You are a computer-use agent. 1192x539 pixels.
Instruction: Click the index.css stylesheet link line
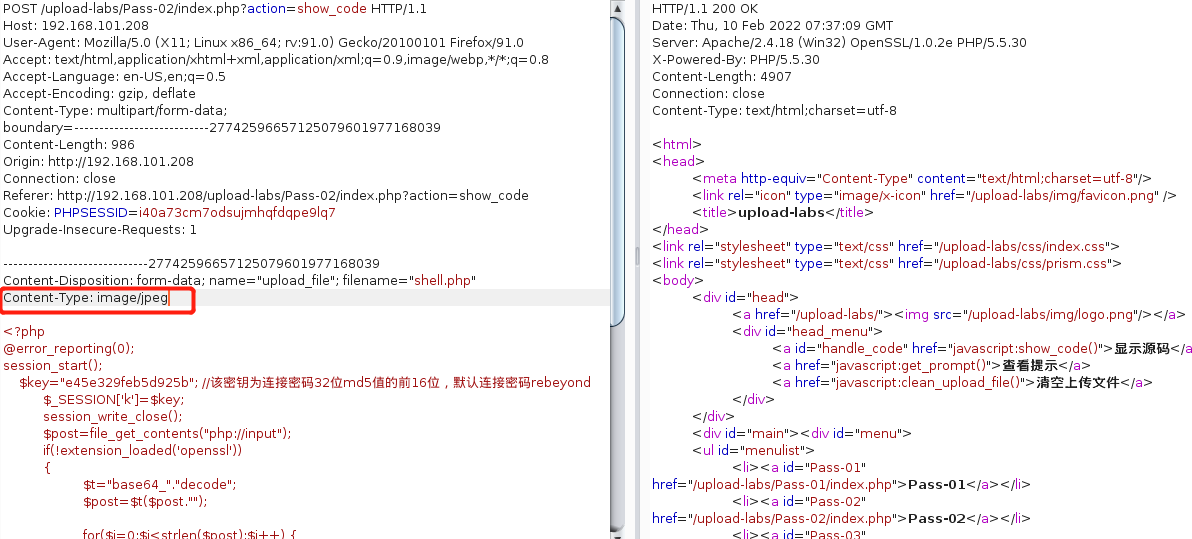886,246
